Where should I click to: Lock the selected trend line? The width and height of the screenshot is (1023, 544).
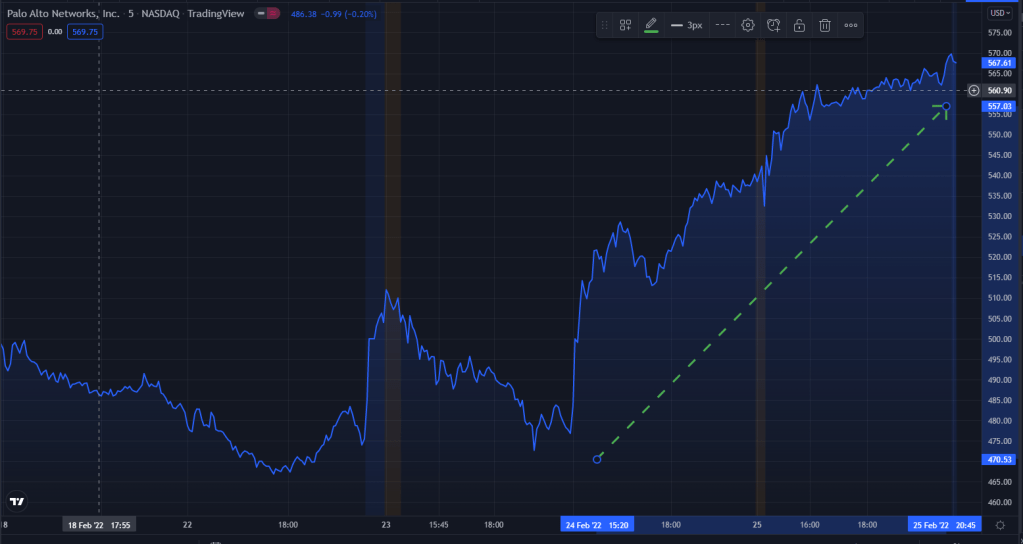[799, 25]
